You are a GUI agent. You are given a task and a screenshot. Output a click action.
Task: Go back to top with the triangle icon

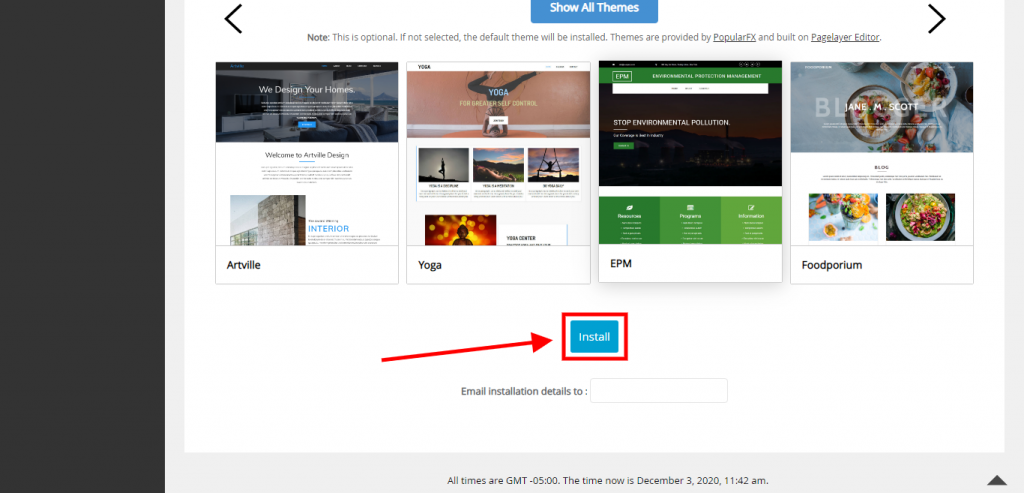pos(997,480)
